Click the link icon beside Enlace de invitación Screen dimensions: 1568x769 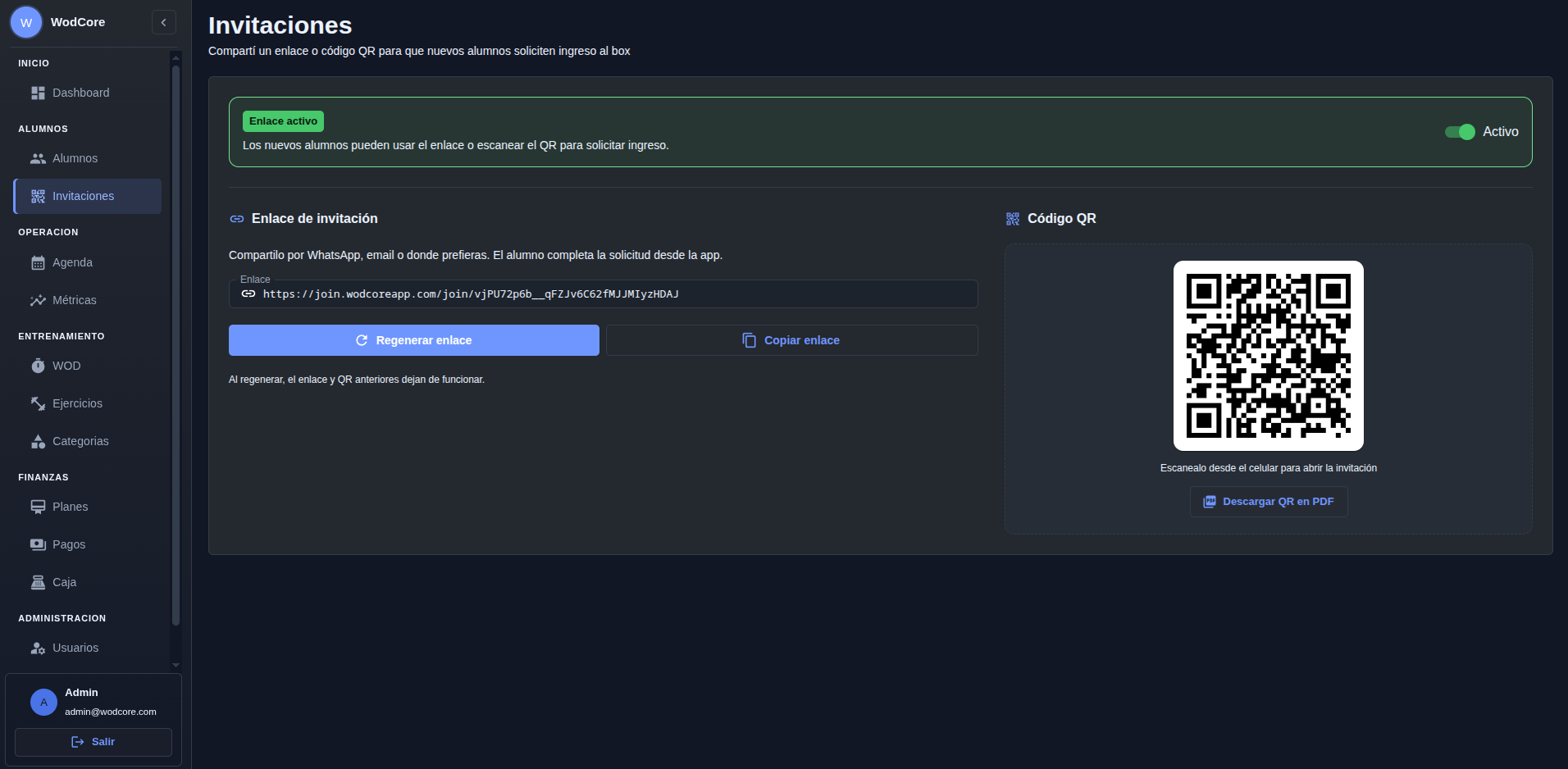[x=237, y=219]
